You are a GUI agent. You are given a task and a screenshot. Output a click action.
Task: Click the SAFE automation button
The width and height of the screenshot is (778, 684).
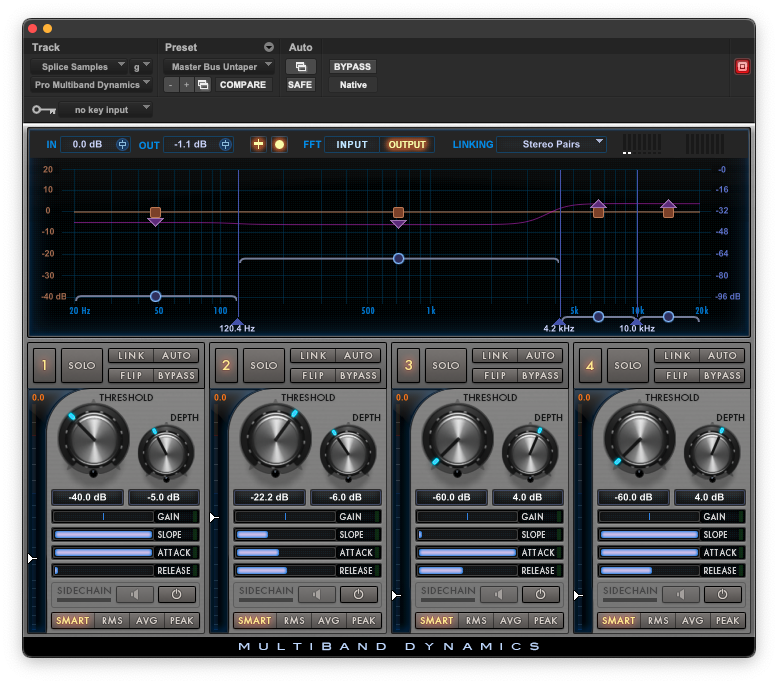point(300,85)
